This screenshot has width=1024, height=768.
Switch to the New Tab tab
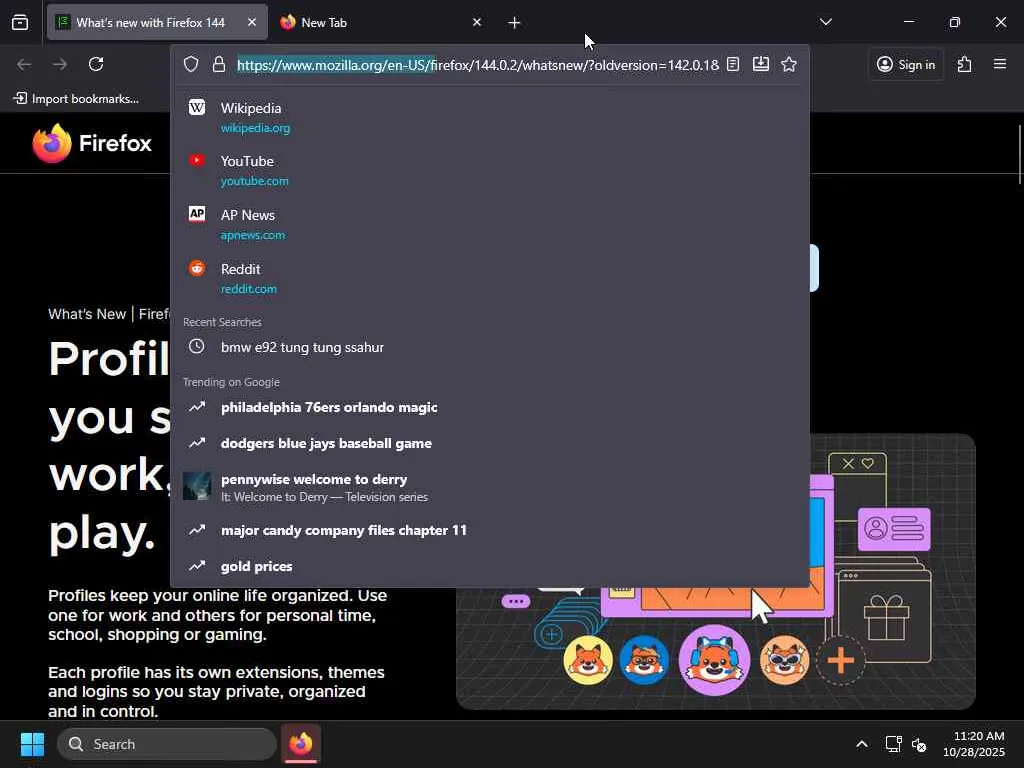pyautogui.click(x=381, y=23)
